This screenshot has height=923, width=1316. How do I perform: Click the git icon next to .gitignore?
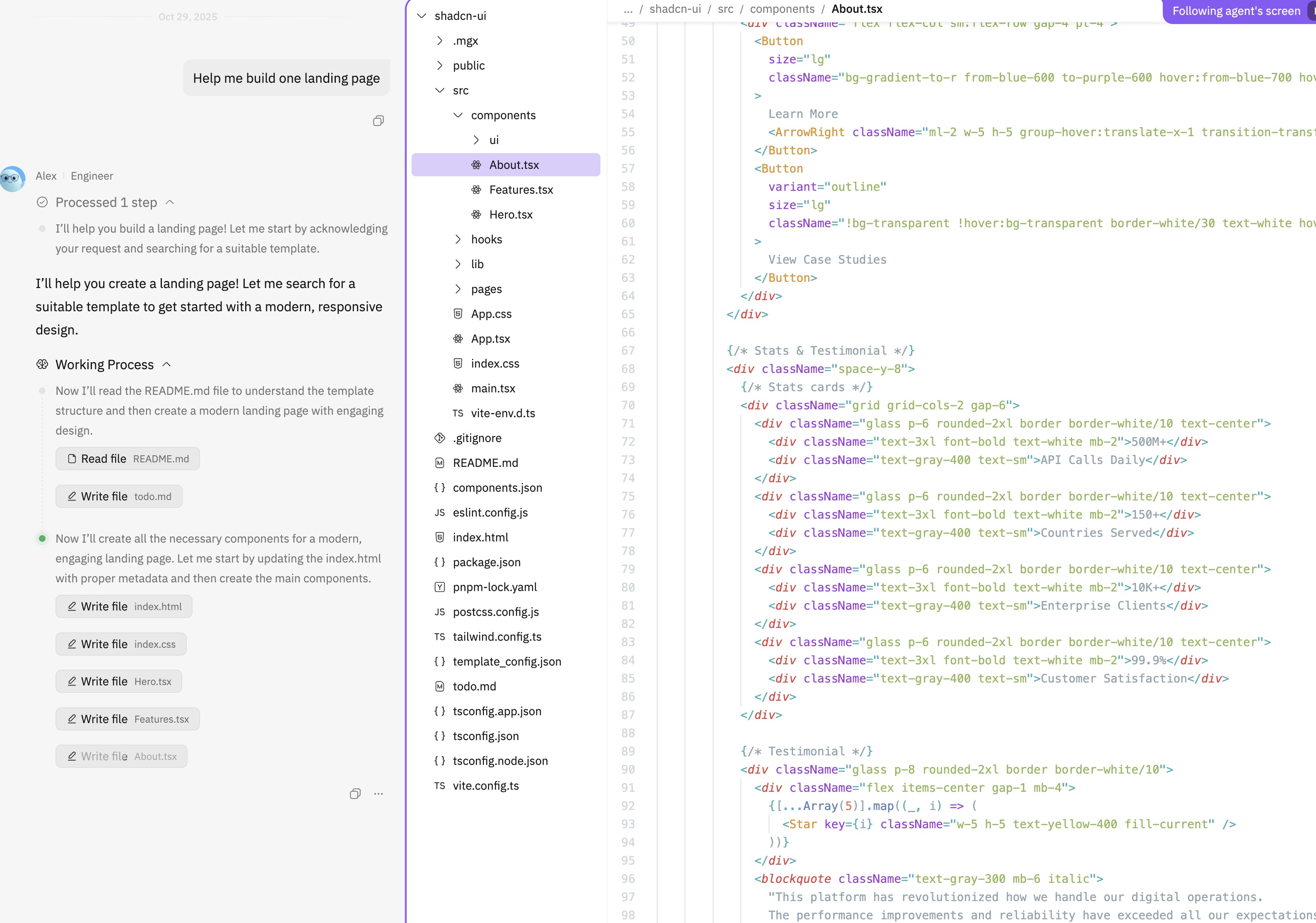440,438
